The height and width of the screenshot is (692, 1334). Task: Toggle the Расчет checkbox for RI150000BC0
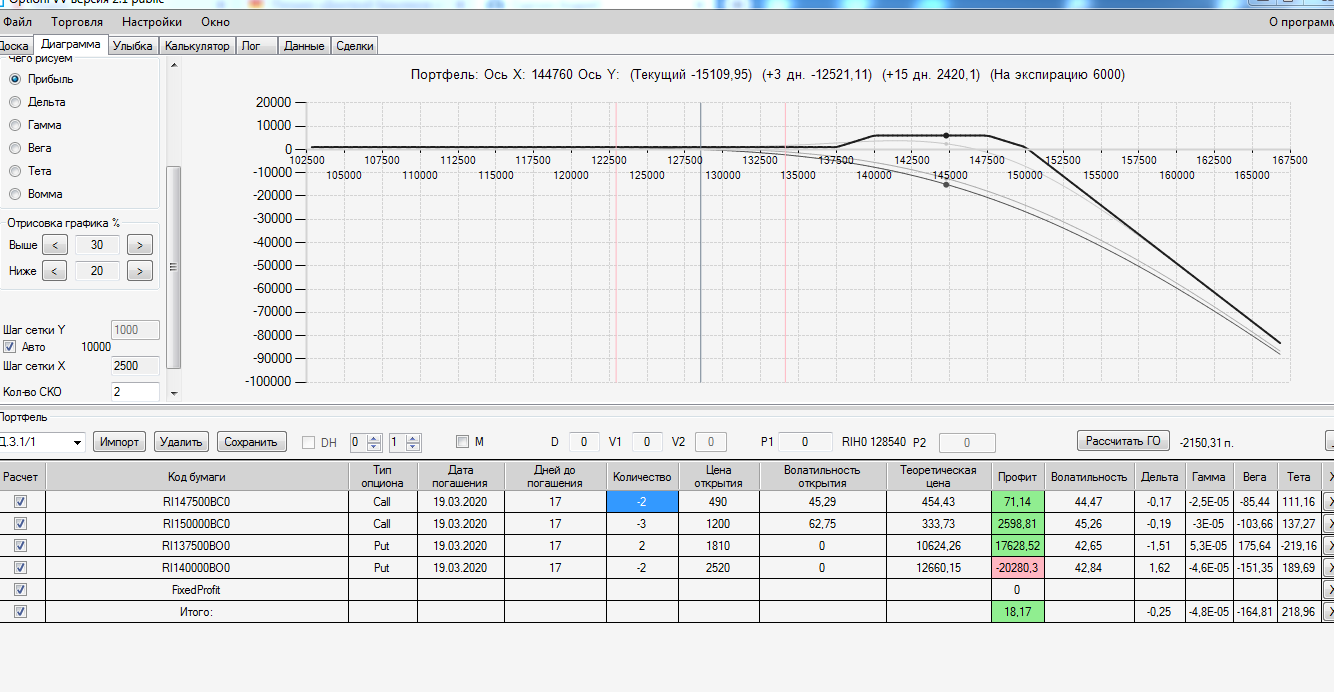pos(21,524)
